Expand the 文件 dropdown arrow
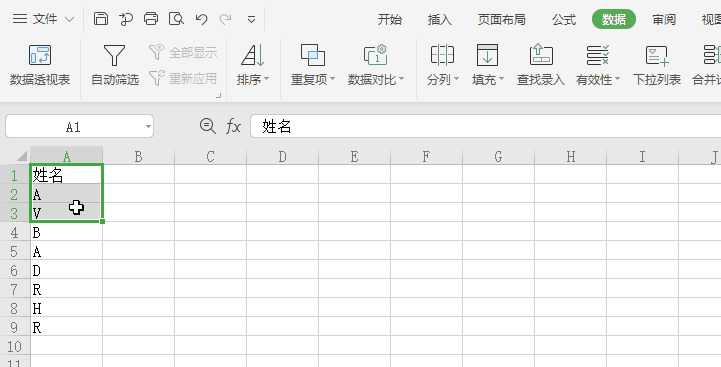 [x=69, y=19]
